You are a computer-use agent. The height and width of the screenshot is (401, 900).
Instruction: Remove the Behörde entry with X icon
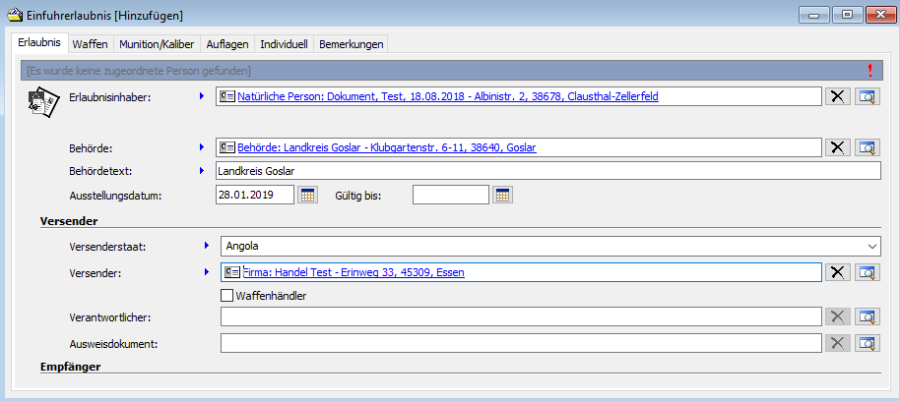(838, 148)
